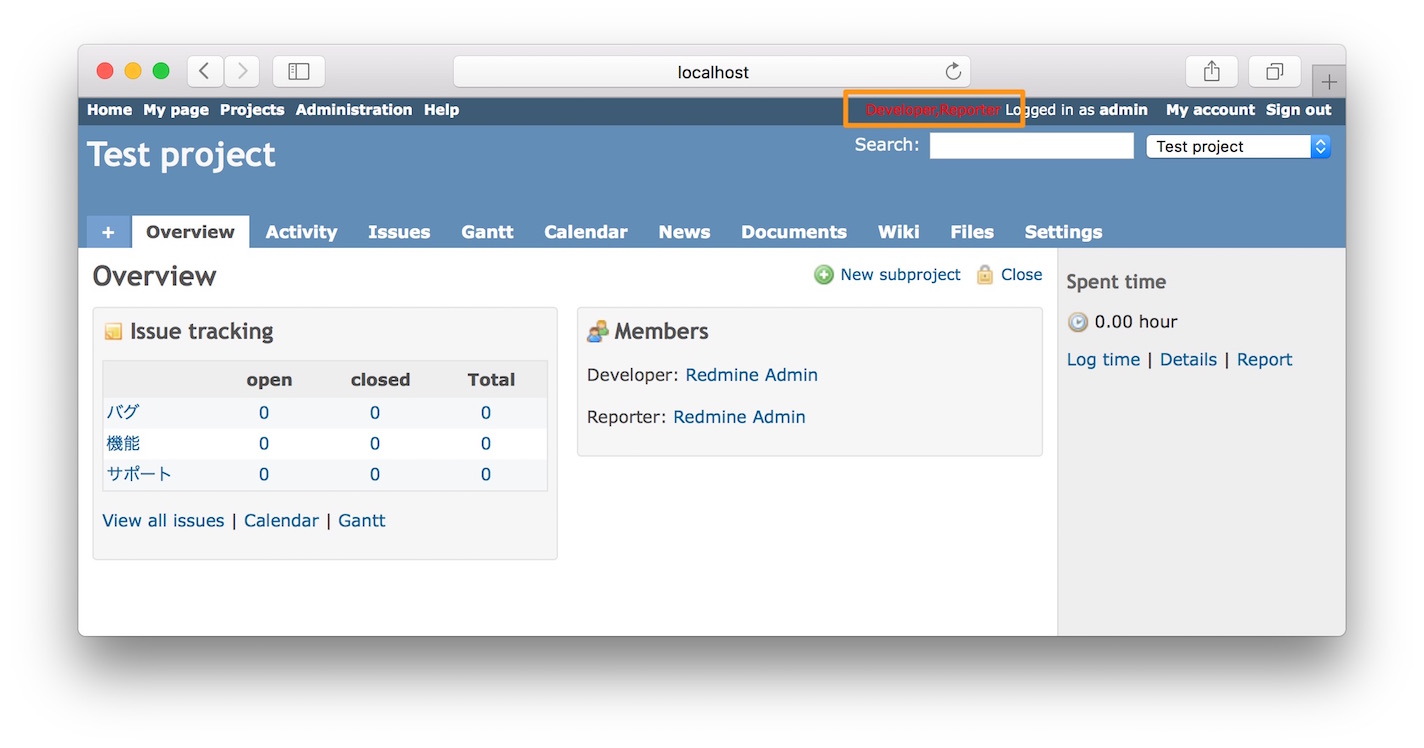Viewport: 1424px width, 748px height.
Task: Click the New subproject link
Action: (900, 275)
